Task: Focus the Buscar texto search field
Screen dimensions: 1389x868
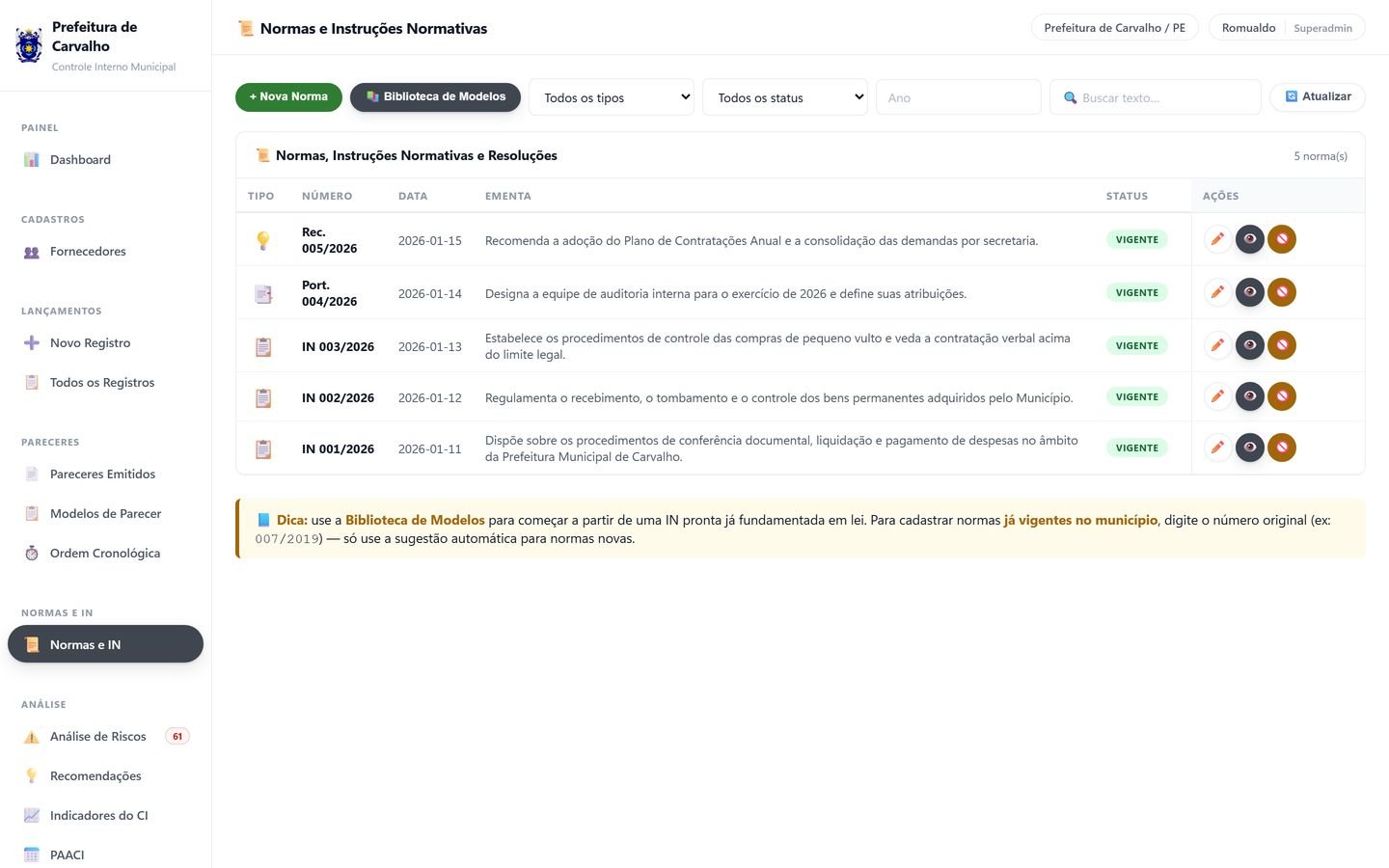Action: click(x=1156, y=97)
